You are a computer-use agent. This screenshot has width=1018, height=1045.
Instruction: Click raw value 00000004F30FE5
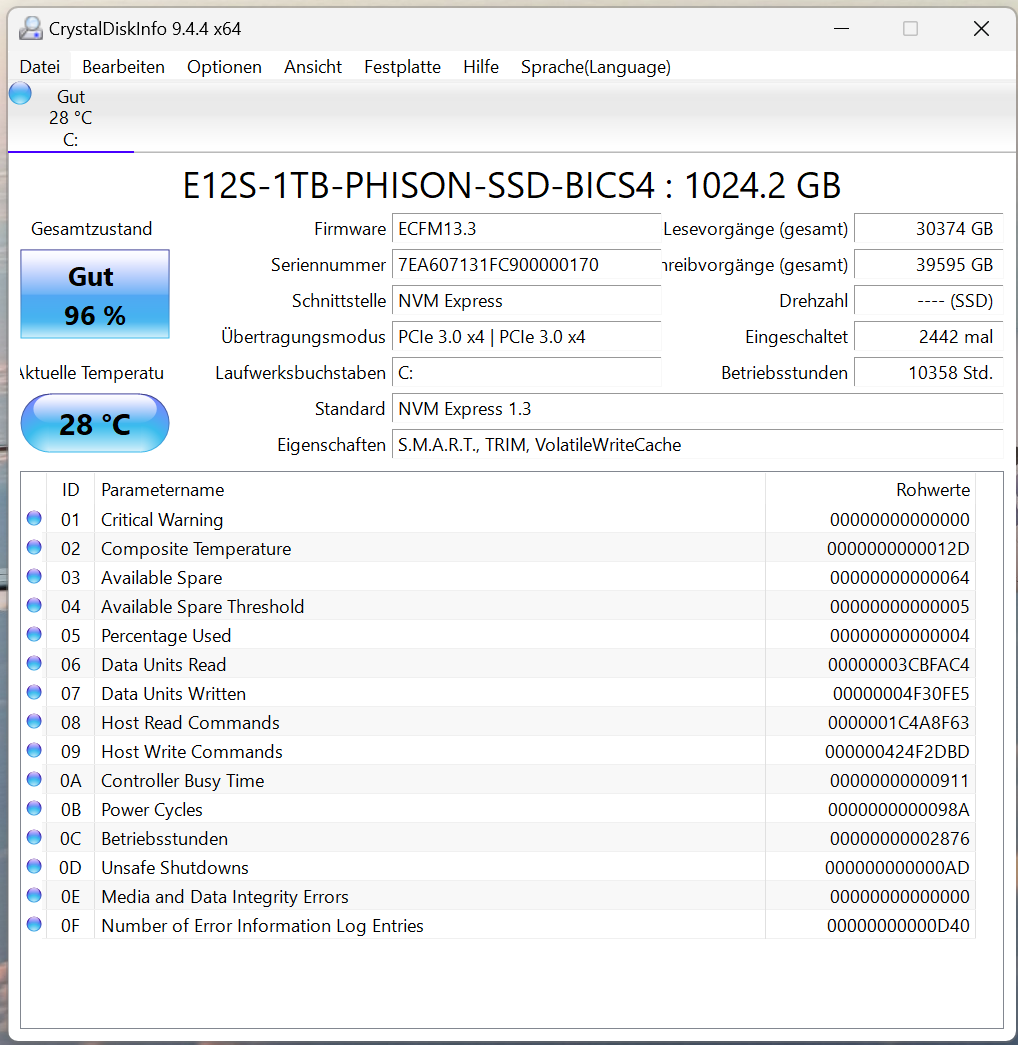point(901,694)
